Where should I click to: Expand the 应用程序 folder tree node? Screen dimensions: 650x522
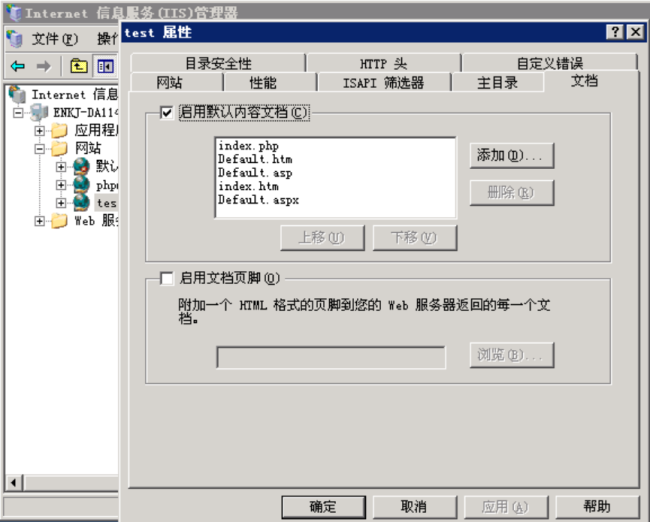coord(40,131)
